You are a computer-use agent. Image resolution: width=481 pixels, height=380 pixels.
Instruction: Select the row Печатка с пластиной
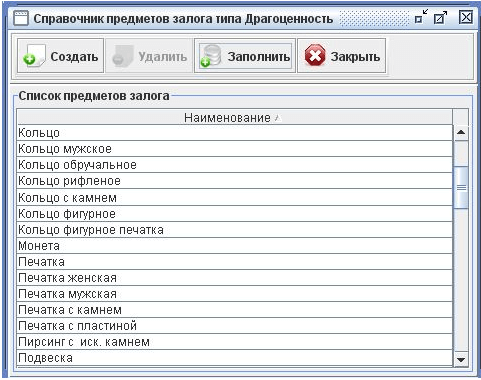pyautogui.click(x=235, y=326)
